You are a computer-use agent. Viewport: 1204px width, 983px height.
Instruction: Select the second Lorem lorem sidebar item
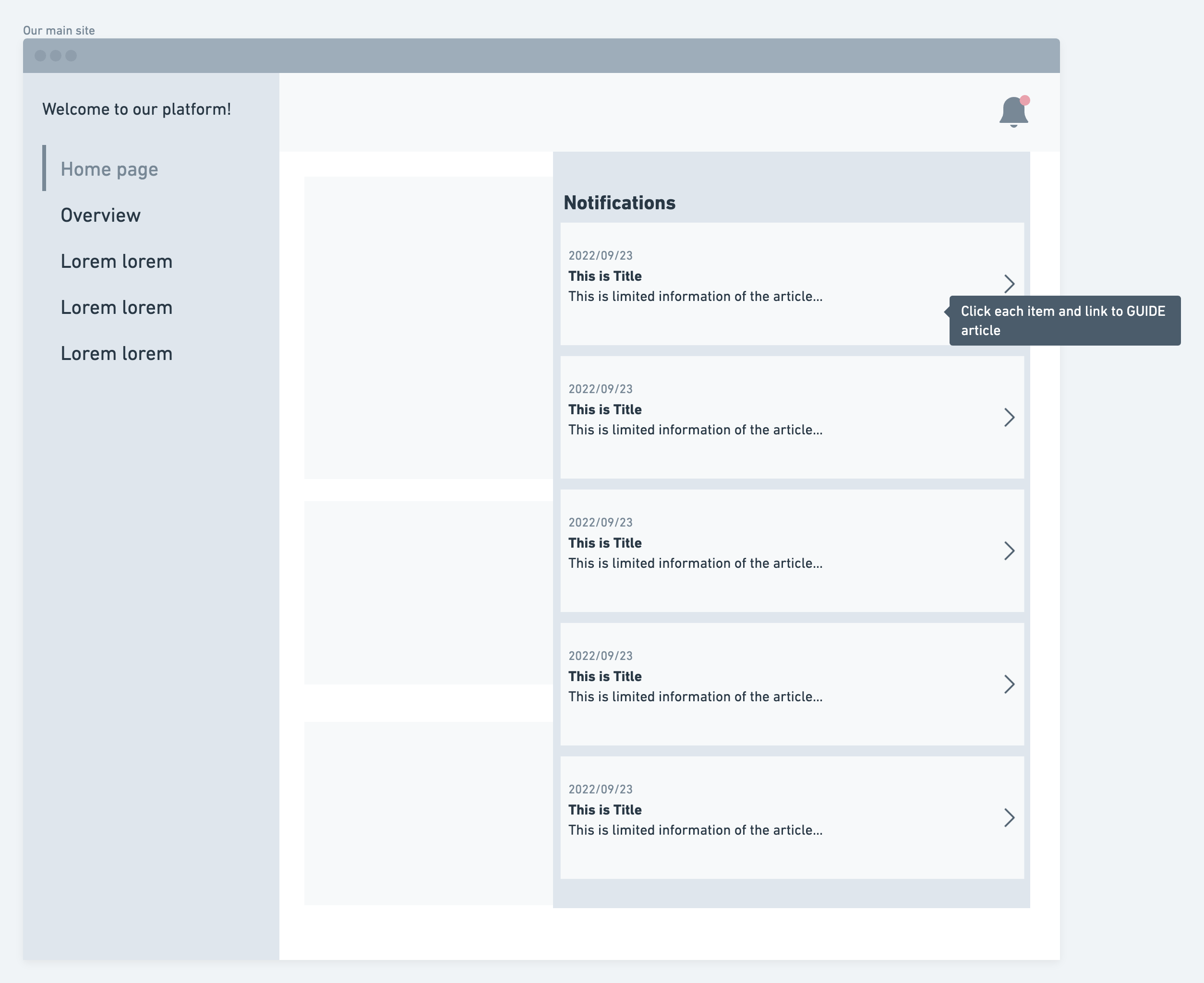click(116, 308)
